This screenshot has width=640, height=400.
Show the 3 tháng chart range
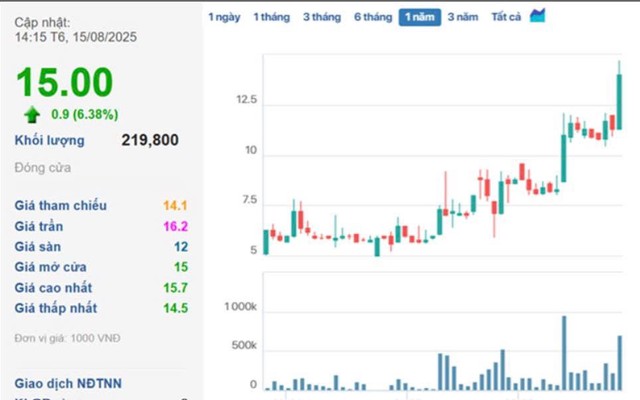point(321,17)
